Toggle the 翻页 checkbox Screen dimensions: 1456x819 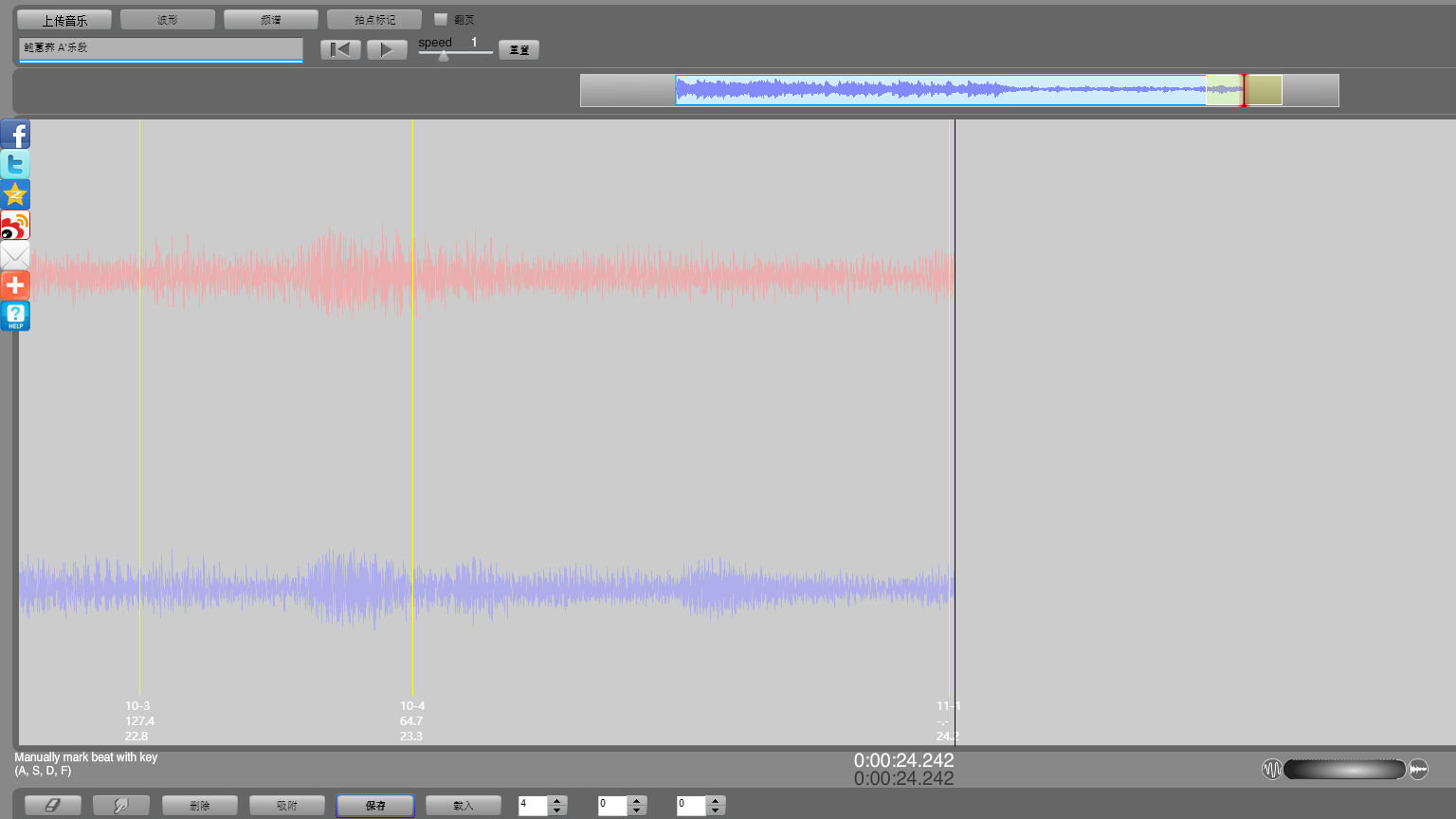point(441,19)
